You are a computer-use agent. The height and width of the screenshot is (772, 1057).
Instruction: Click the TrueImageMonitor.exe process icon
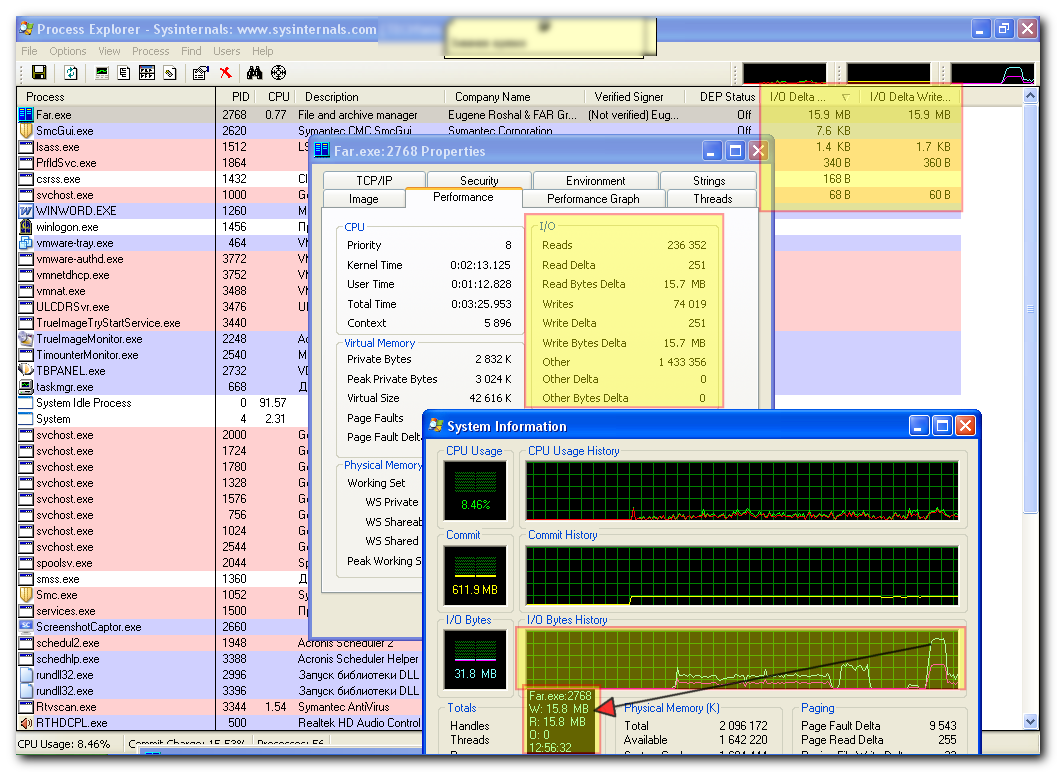[26, 338]
